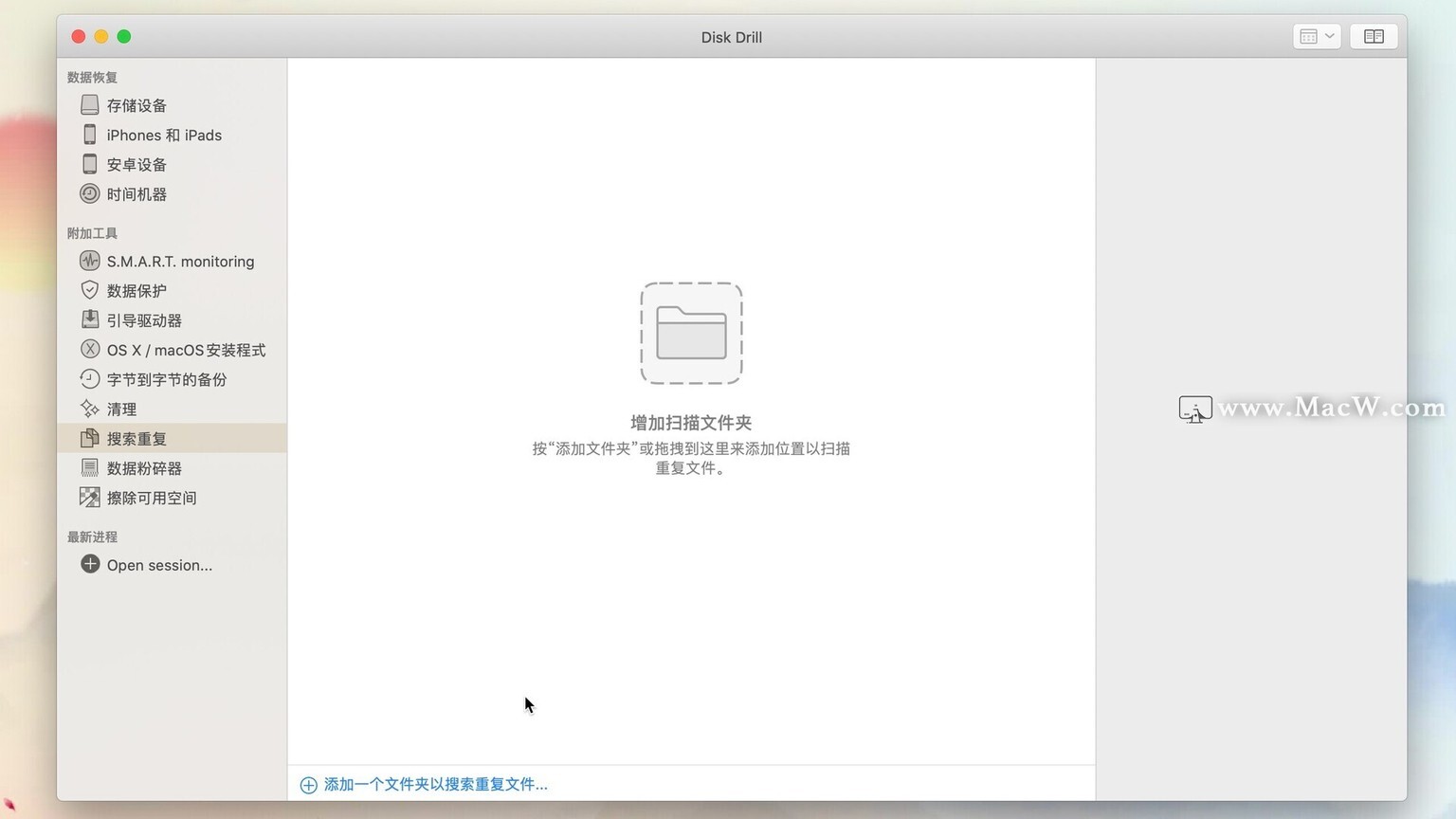Select 存储设备 in the sidebar
Screen dimensions: 1456x819
pos(172,105)
